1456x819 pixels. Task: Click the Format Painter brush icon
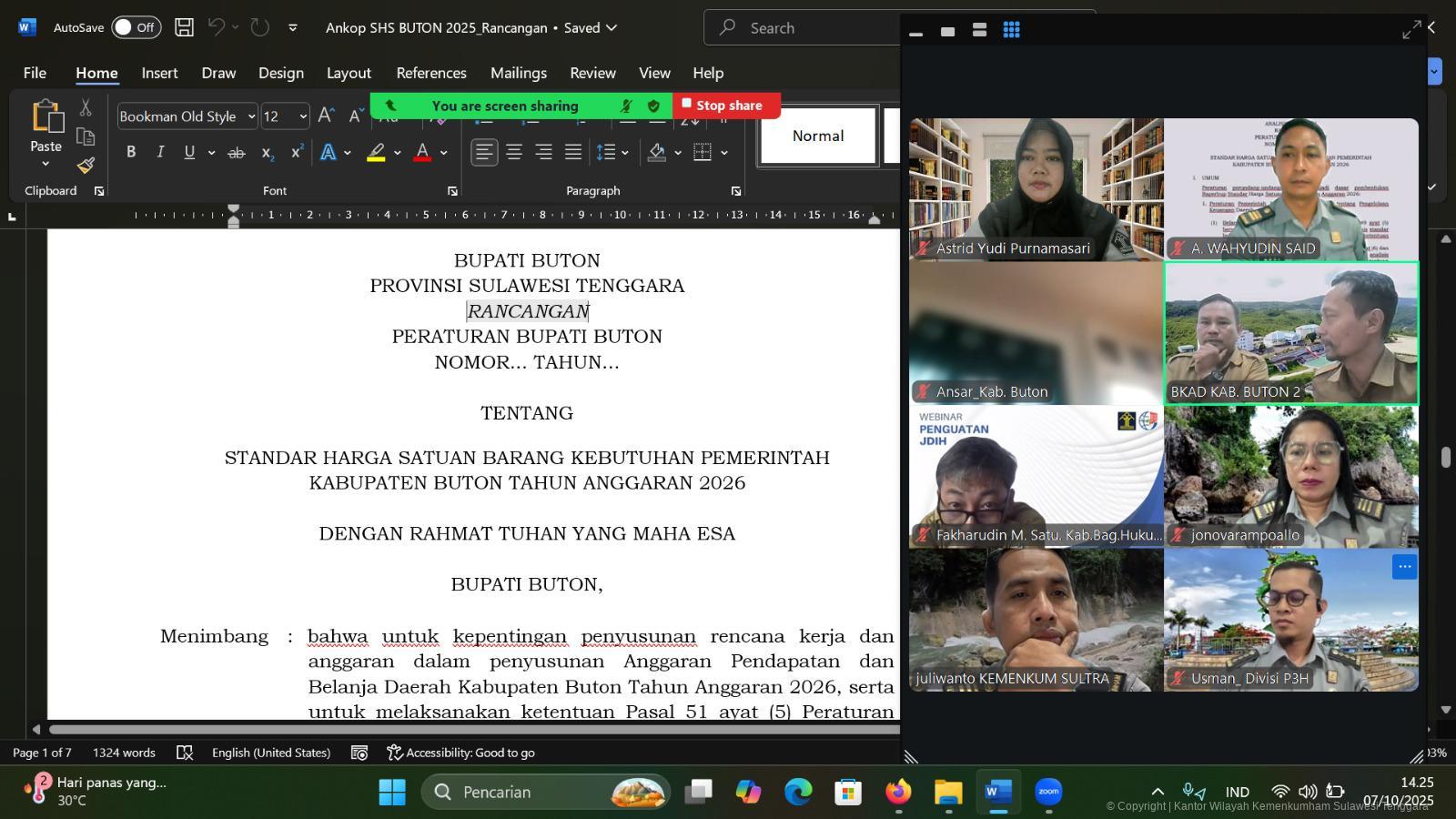[x=86, y=165]
